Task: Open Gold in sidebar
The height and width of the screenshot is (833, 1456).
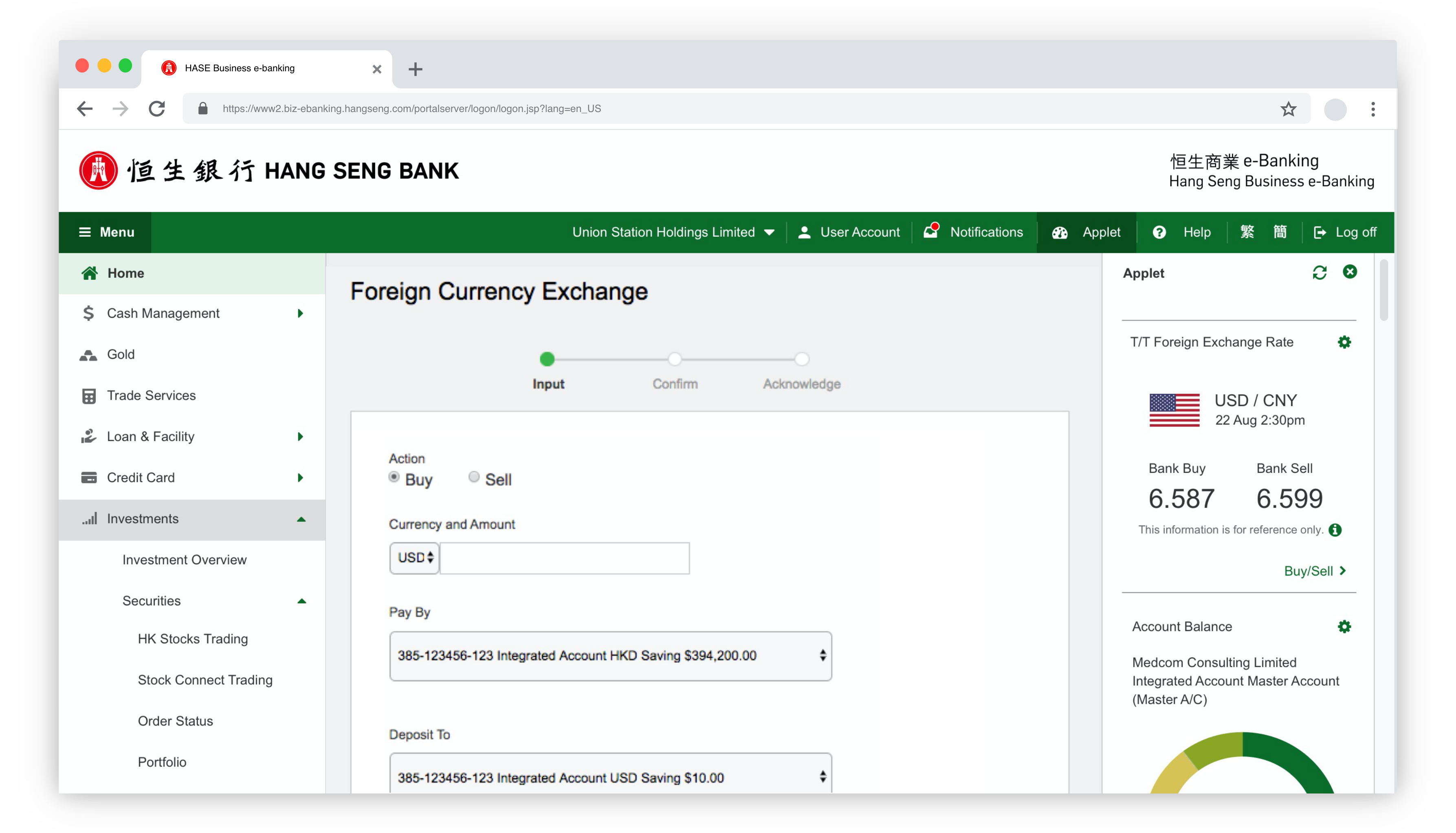Action: click(x=192, y=355)
